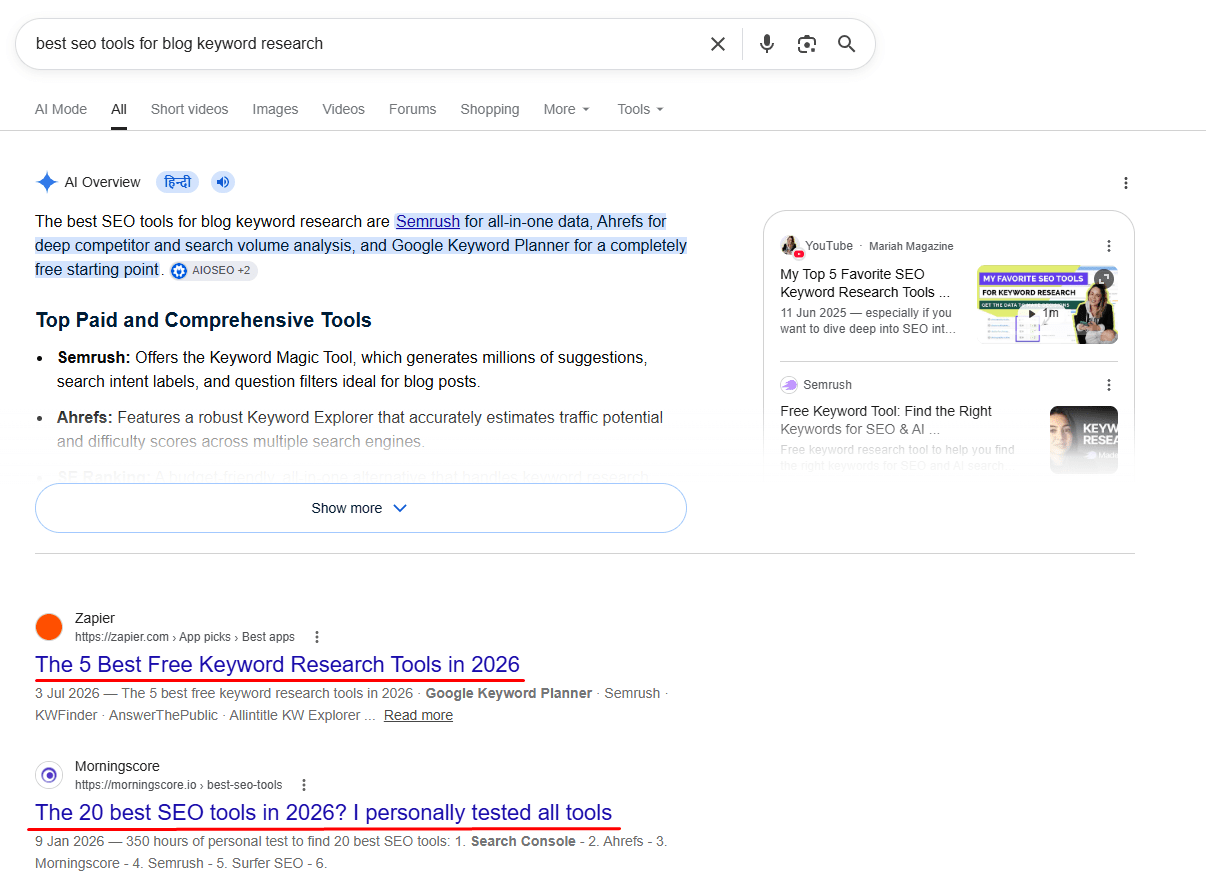Click the Zapier orange favicon
The image size is (1206, 885).
pyautogui.click(x=49, y=627)
